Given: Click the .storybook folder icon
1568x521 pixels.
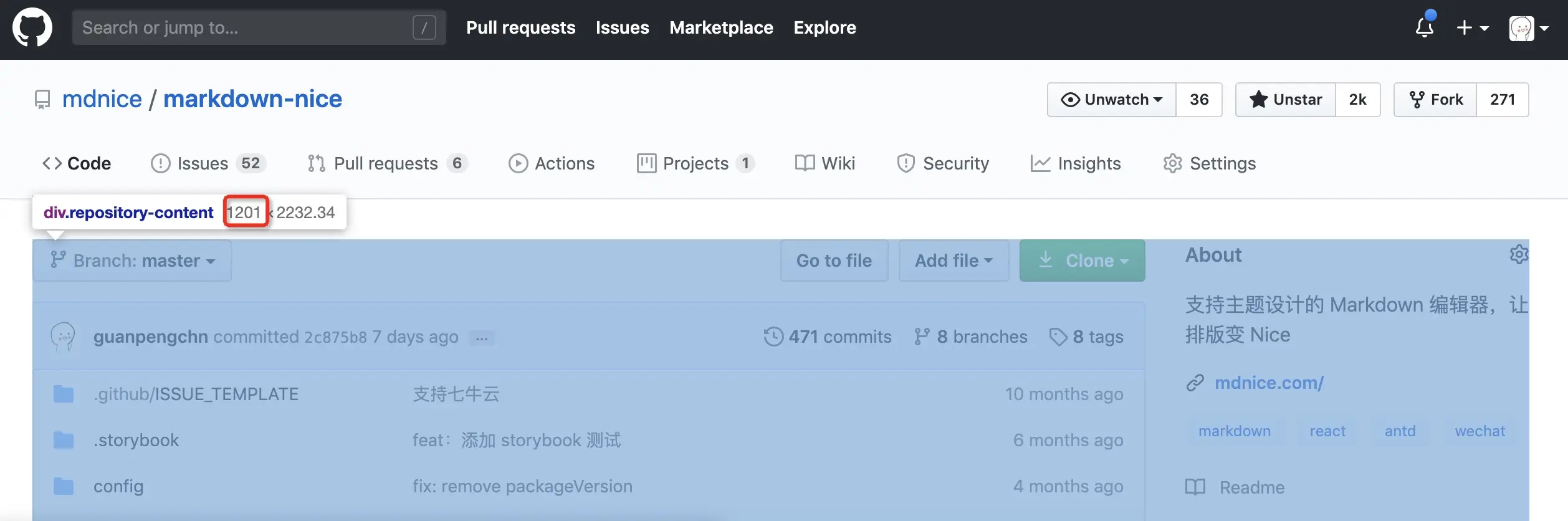Looking at the screenshot, I should click(64, 440).
